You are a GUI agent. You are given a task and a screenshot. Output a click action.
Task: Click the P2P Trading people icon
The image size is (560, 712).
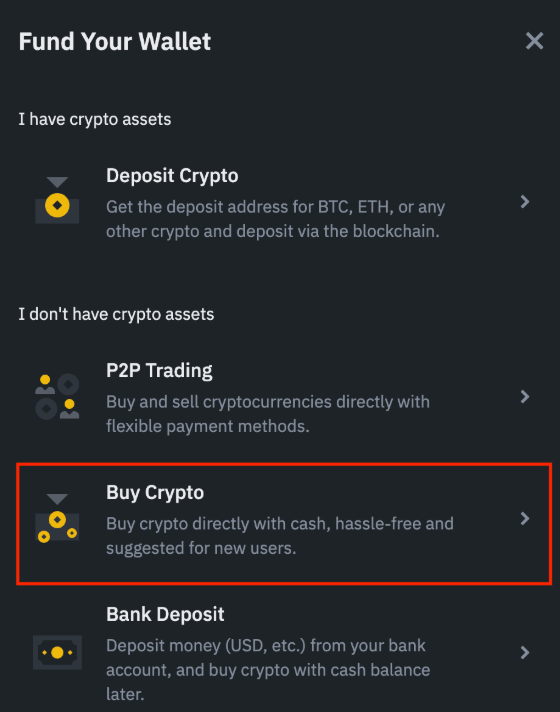point(57,396)
